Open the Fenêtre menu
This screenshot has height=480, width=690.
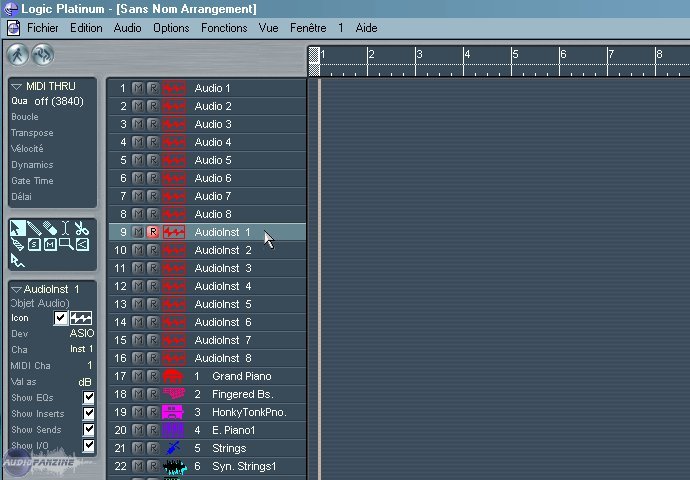[308, 28]
